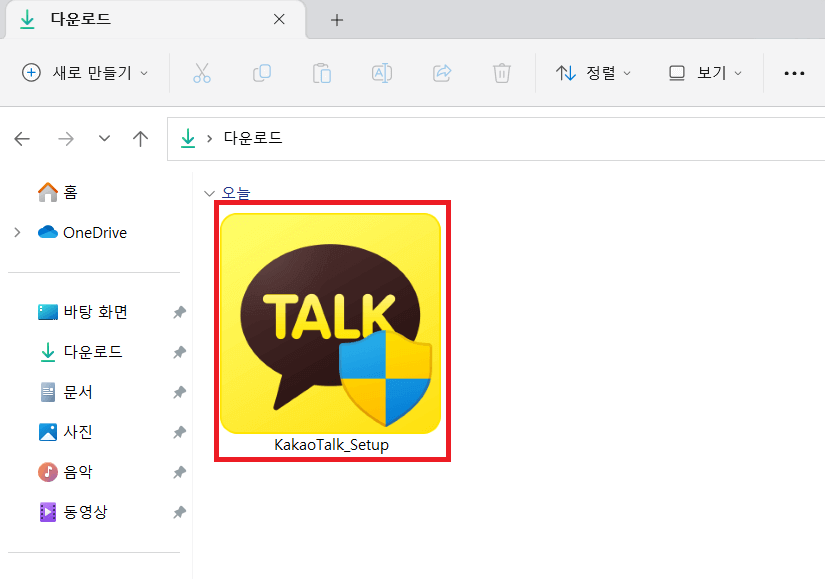The width and height of the screenshot is (825, 579).
Task: Open the 새로 만들기 dropdown
Action: (85, 73)
